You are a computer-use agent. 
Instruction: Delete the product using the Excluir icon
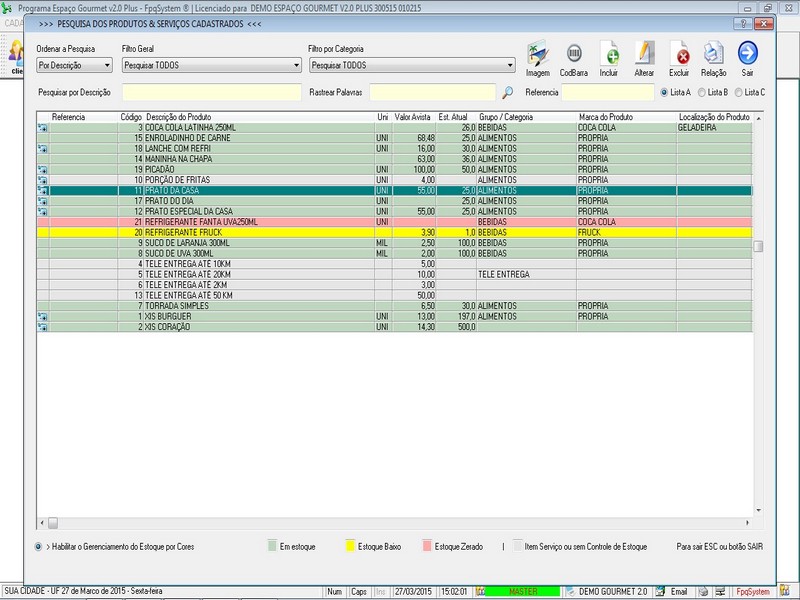[x=679, y=54]
